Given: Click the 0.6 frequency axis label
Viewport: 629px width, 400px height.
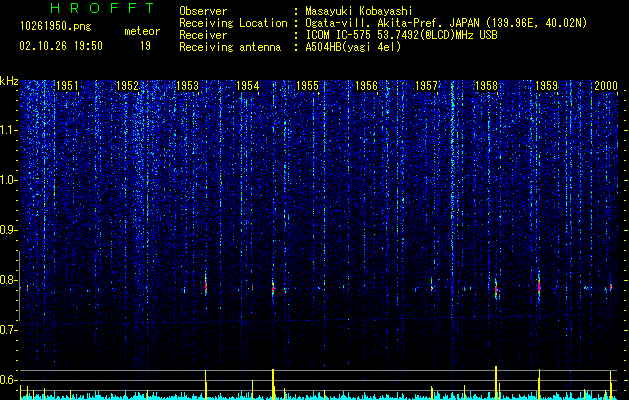Looking at the screenshot, I should [8, 380].
